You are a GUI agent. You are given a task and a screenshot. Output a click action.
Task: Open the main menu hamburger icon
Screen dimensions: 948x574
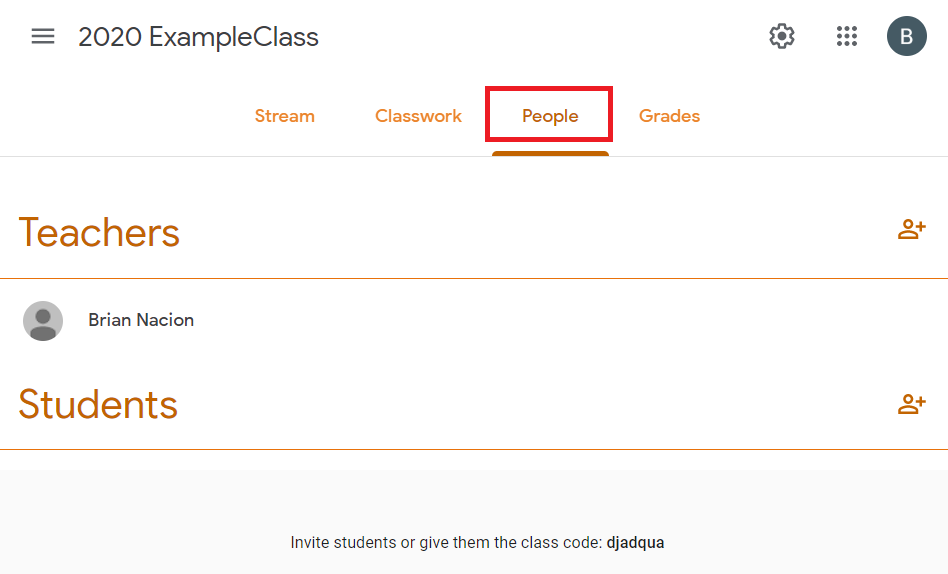pos(43,37)
